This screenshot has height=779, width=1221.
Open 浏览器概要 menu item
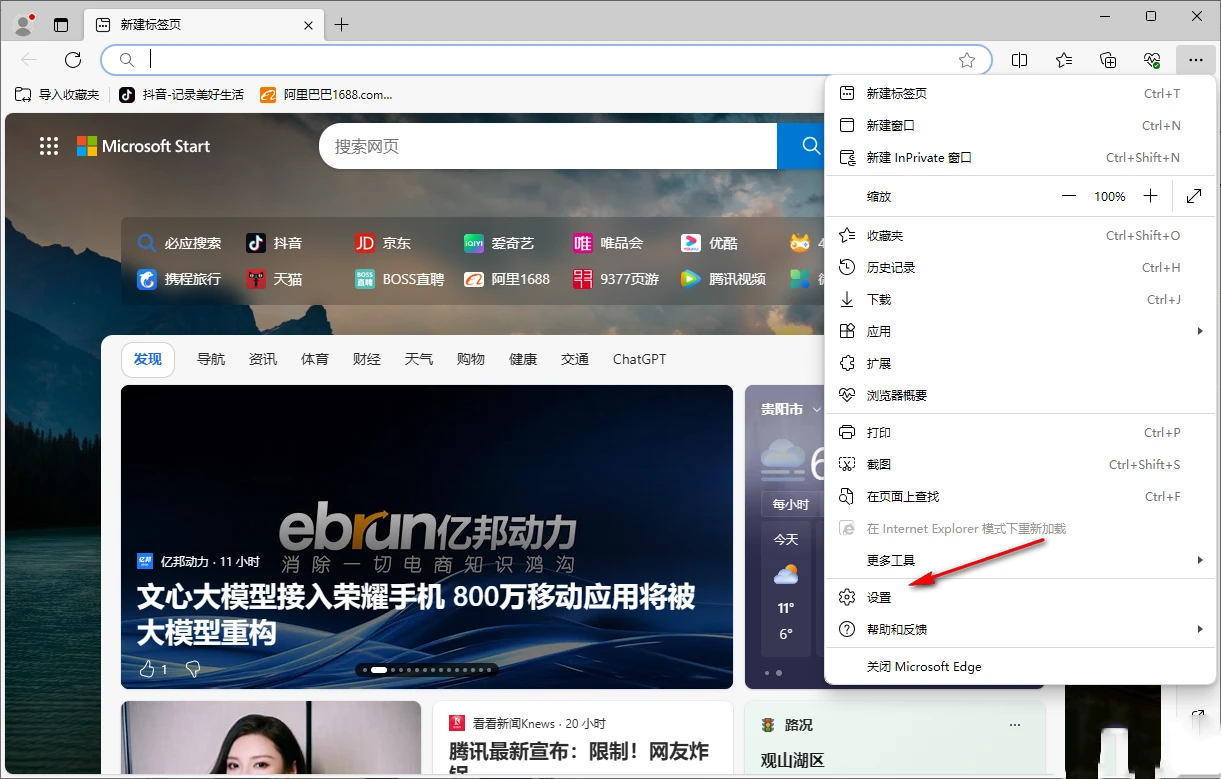click(x=1020, y=395)
